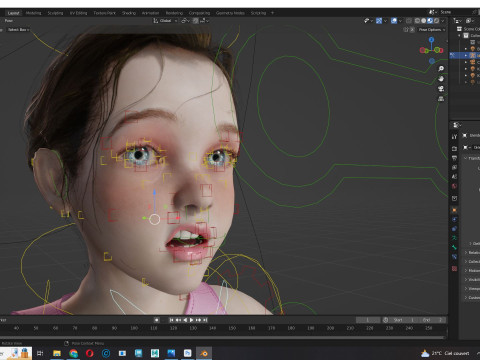This screenshot has height=360, width=480.
Task: Play the animation forward
Action: click(192, 320)
